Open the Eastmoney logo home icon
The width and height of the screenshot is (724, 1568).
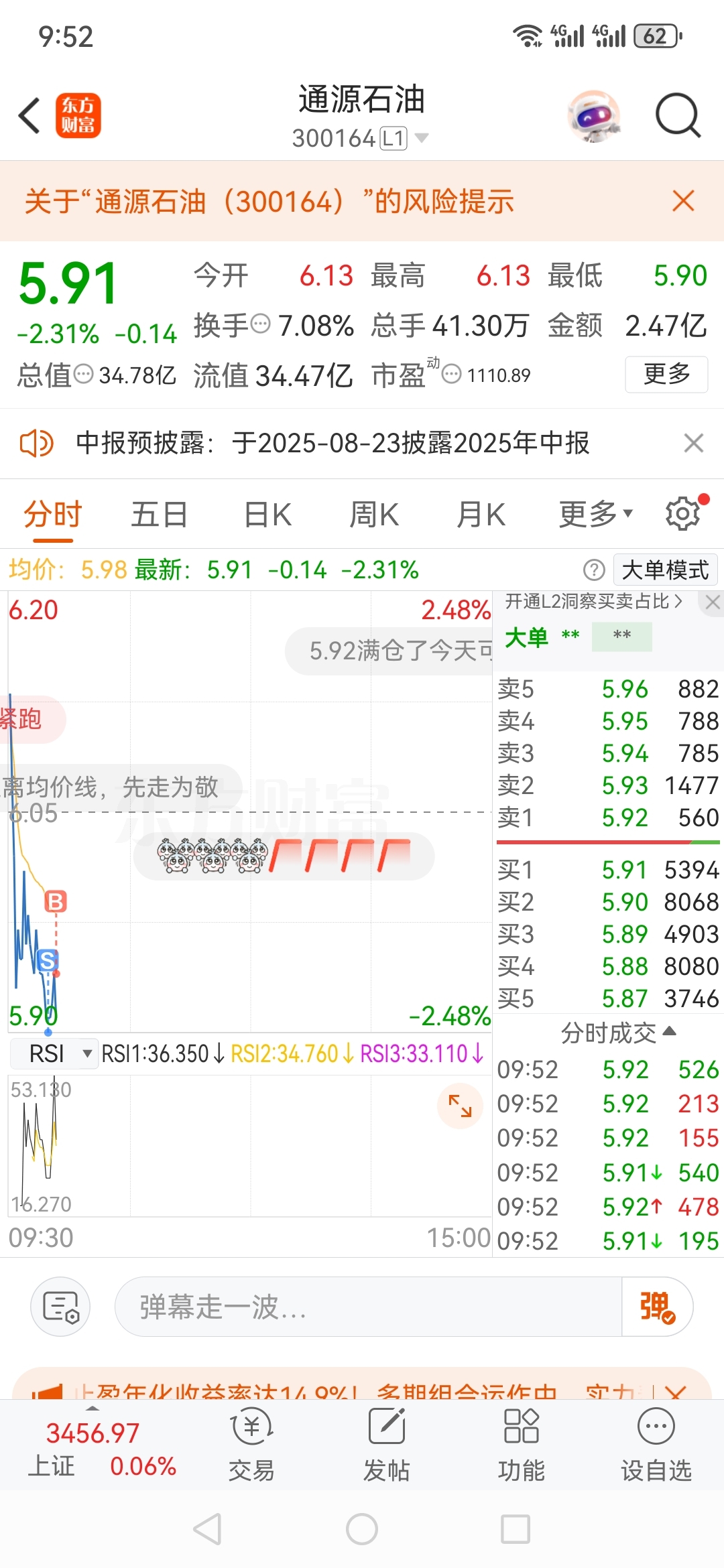coord(78,116)
